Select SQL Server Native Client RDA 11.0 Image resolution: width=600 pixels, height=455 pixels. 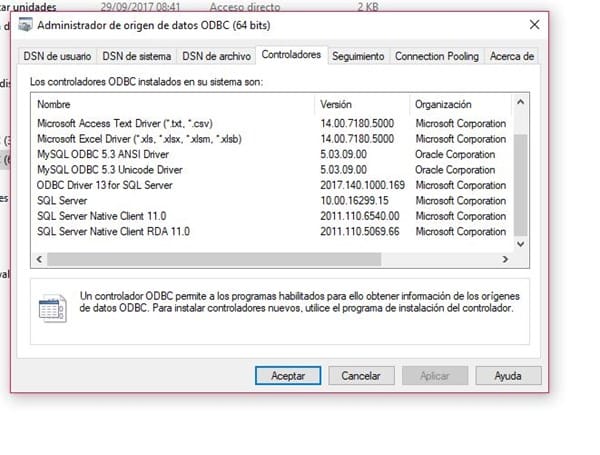point(272,232)
